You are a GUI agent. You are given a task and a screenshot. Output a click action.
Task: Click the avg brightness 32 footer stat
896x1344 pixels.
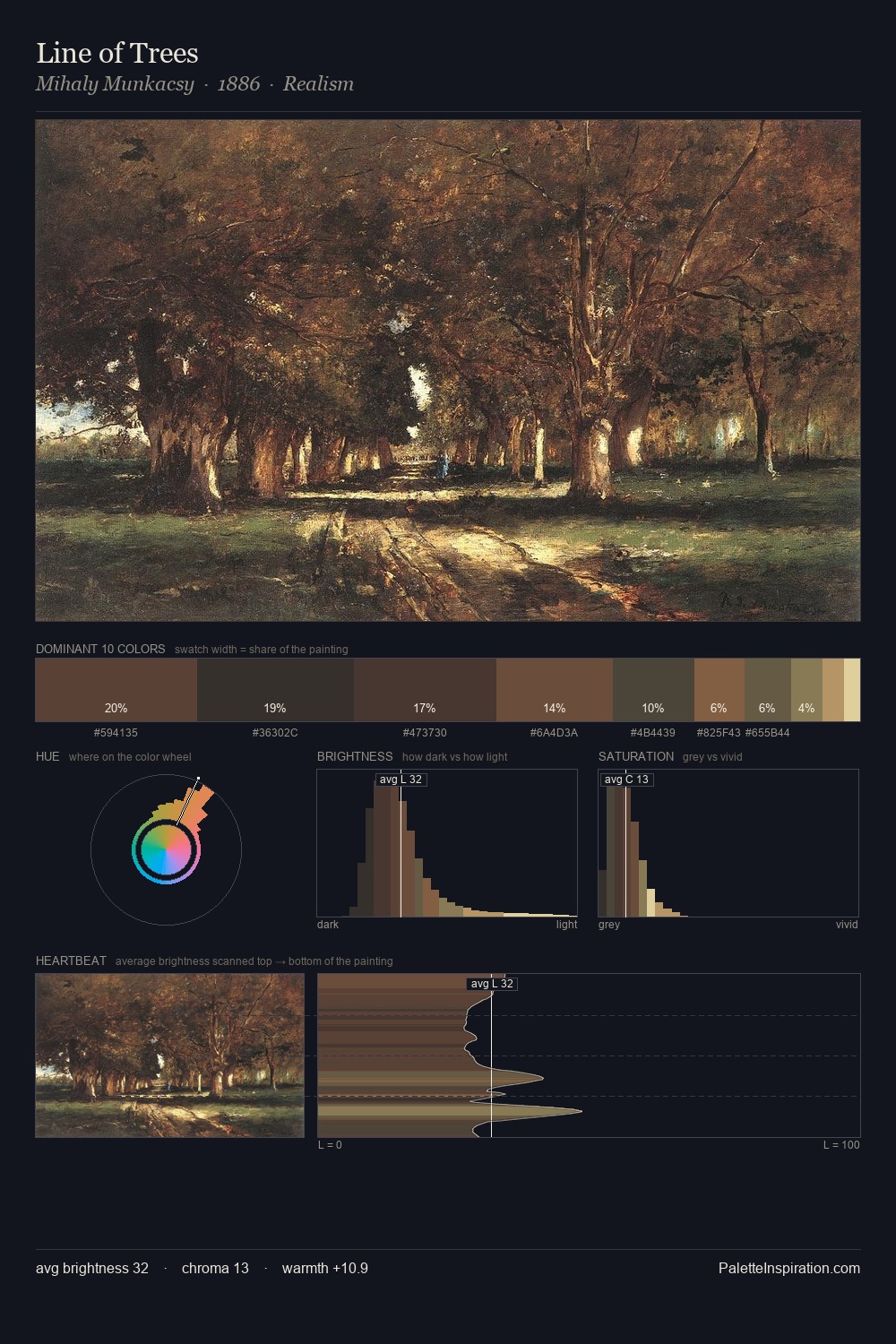coord(92,1269)
